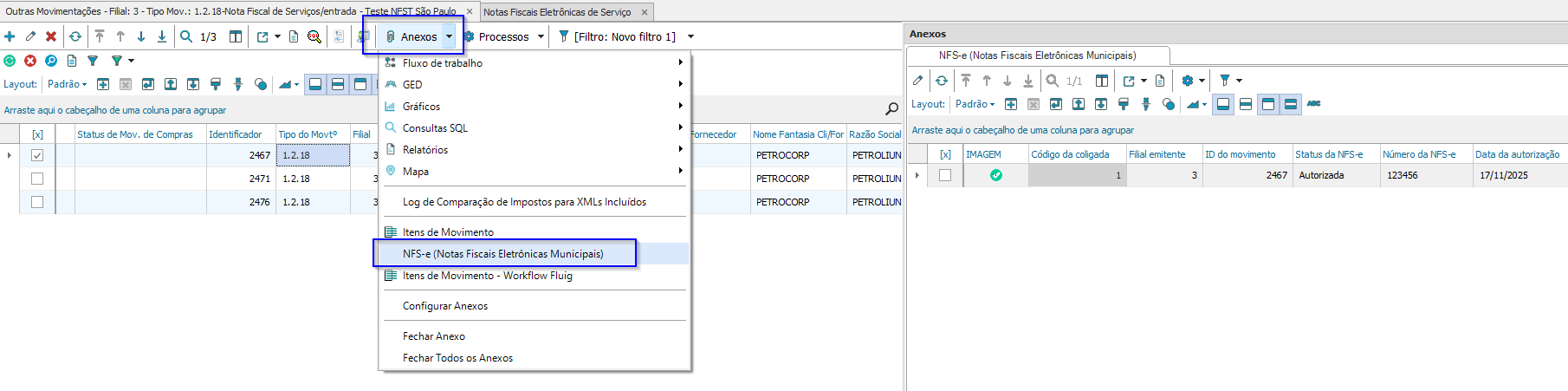This screenshot has width=1568, height=391.
Task: Expand the Padrão layout dropdown in left panel
Action: (68, 84)
